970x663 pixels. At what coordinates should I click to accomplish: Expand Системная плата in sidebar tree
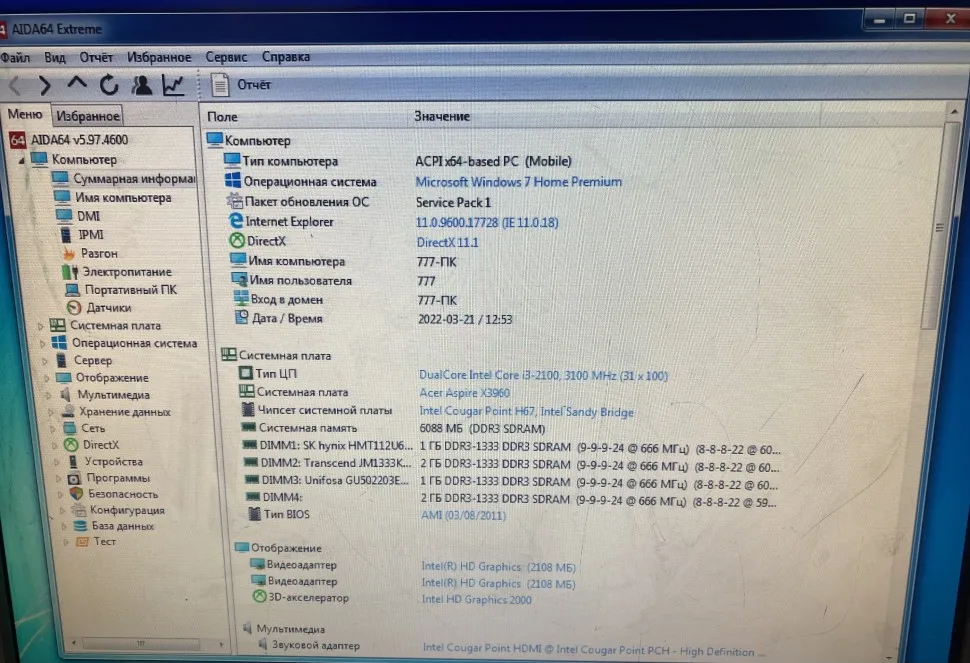pos(40,326)
